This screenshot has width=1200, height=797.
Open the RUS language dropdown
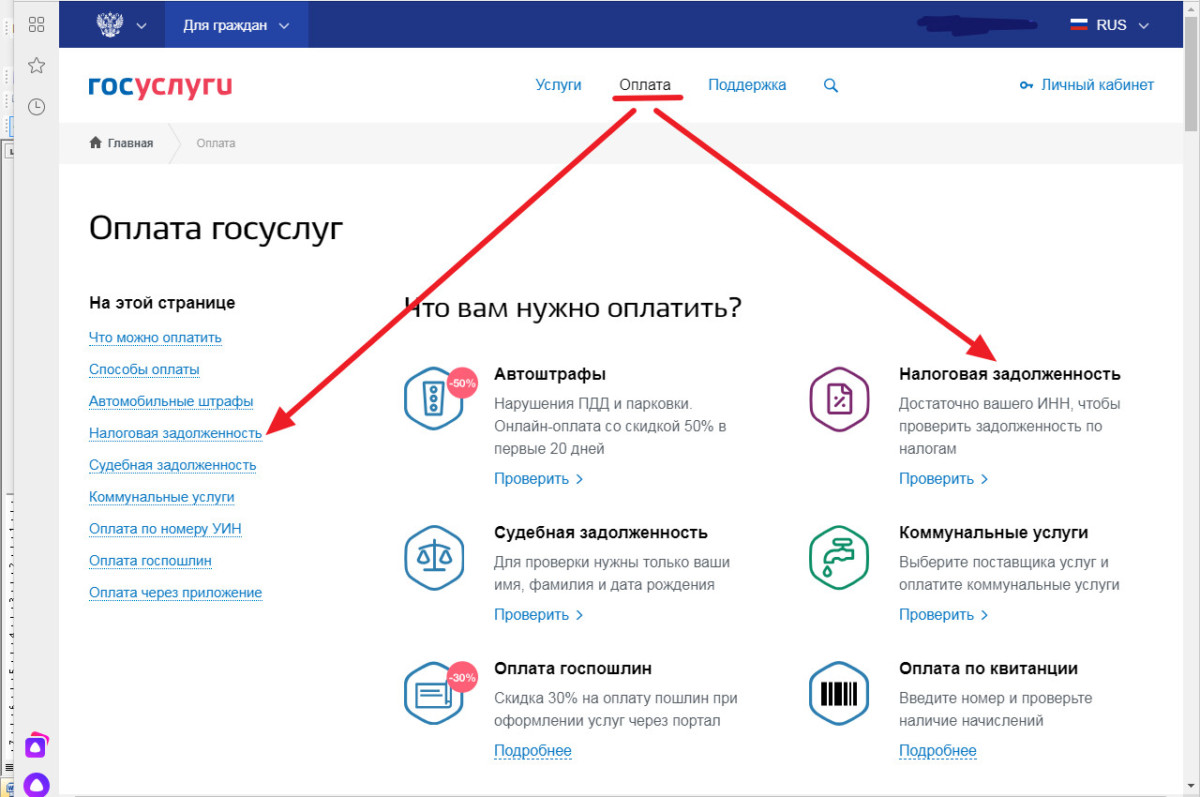pyautogui.click(x=1112, y=25)
